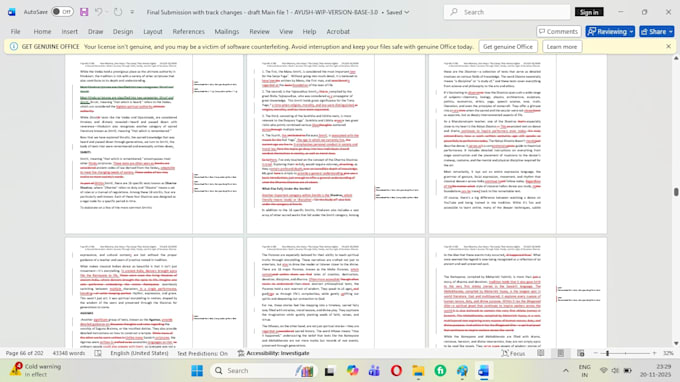Click the Learn more button
This screenshot has width=680, height=382.
pos(562,46)
